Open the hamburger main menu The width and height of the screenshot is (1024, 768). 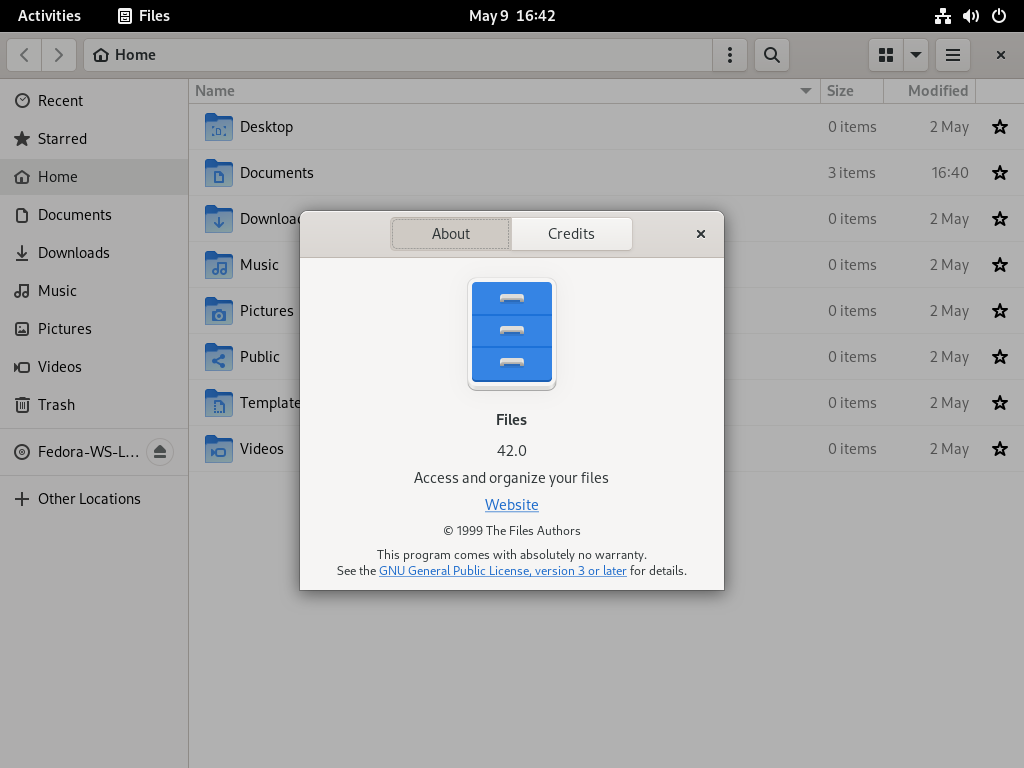coord(953,55)
